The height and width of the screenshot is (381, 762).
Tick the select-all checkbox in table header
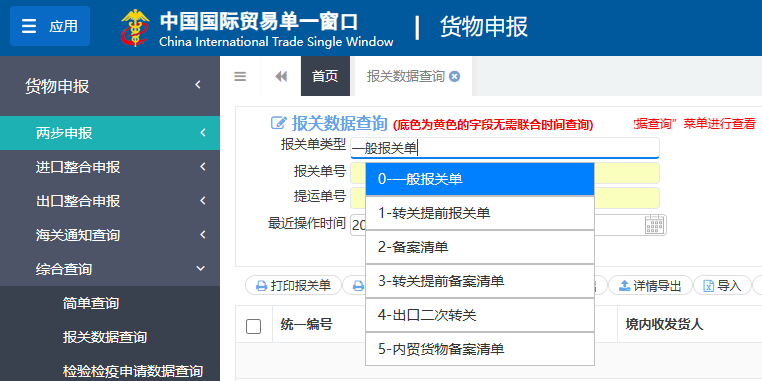point(254,327)
